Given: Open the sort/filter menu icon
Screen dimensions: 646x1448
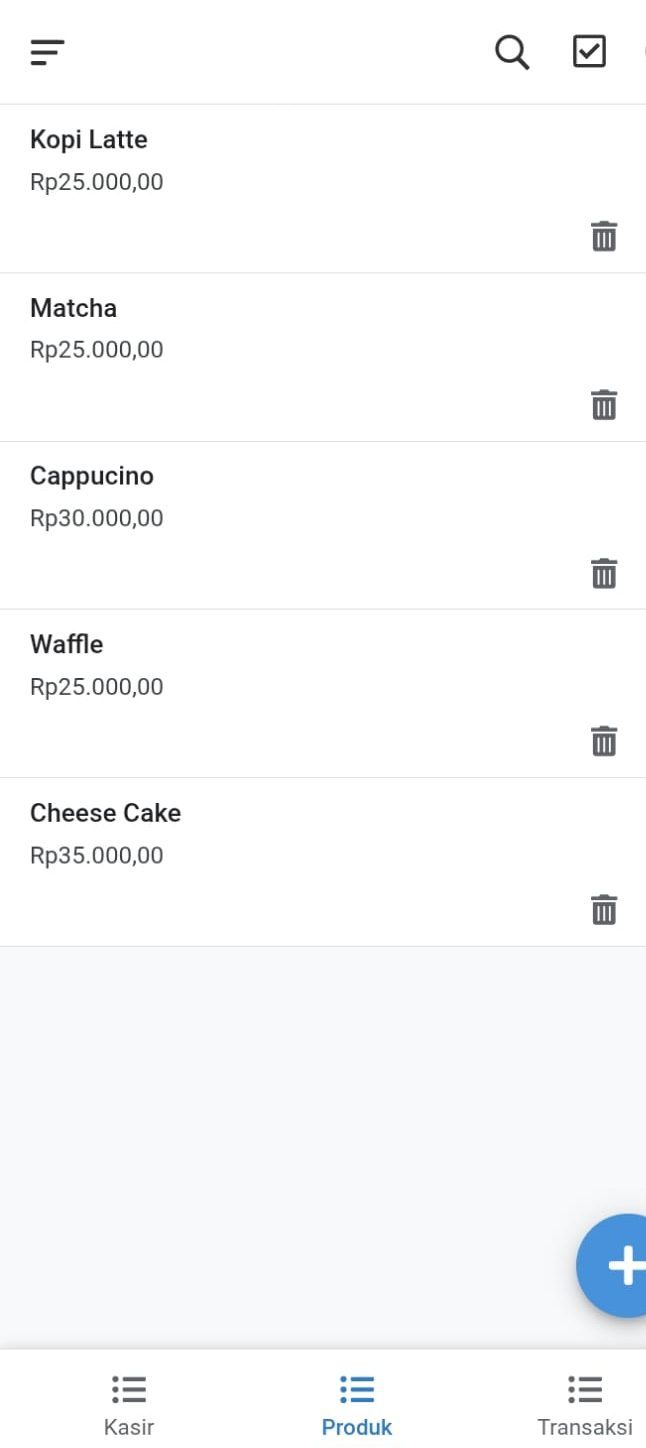Looking at the screenshot, I should (47, 52).
